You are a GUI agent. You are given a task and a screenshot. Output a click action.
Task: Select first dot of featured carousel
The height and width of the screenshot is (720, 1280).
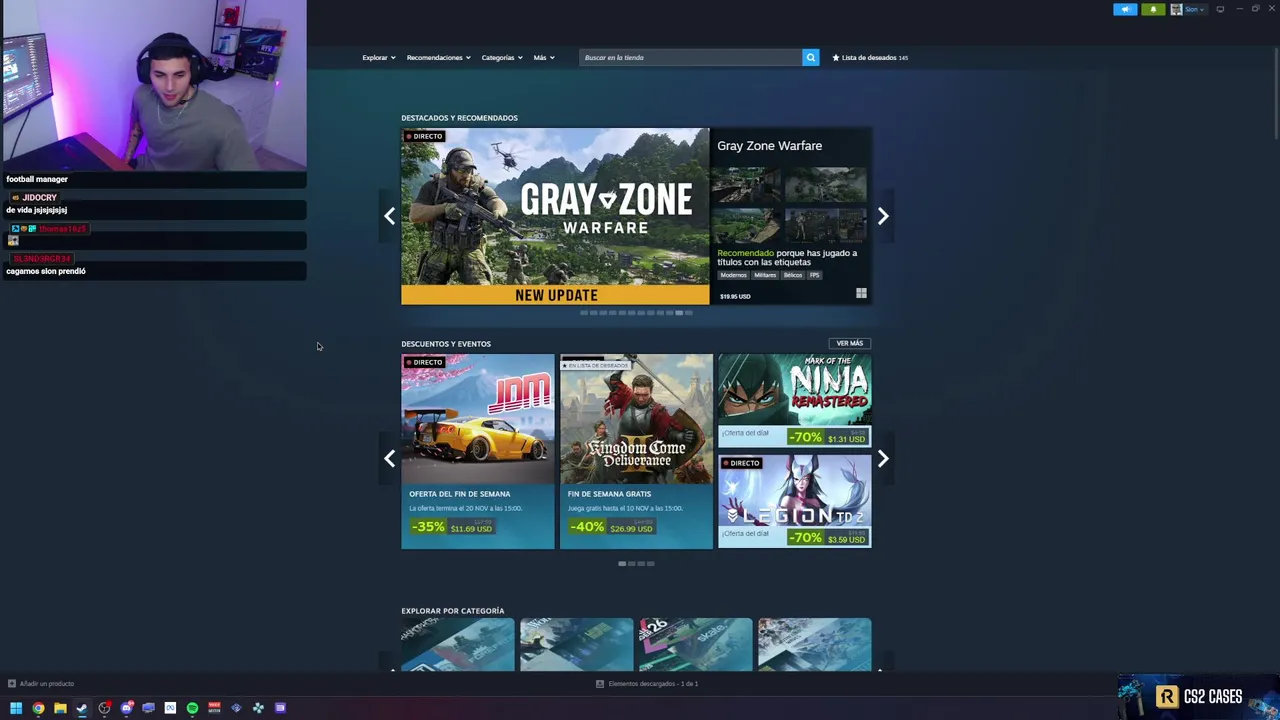(584, 313)
